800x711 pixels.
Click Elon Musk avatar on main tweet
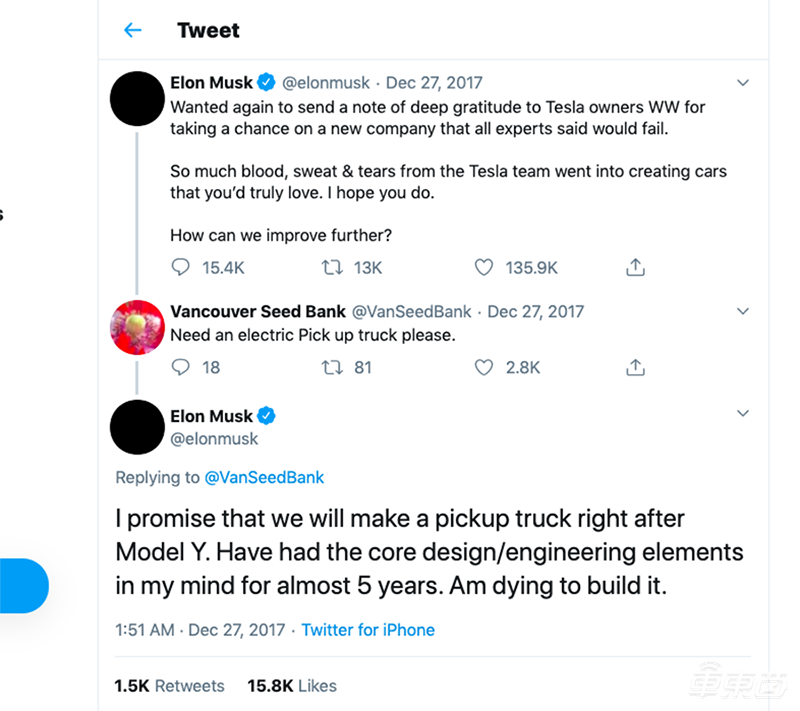pyautogui.click(x=137, y=427)
